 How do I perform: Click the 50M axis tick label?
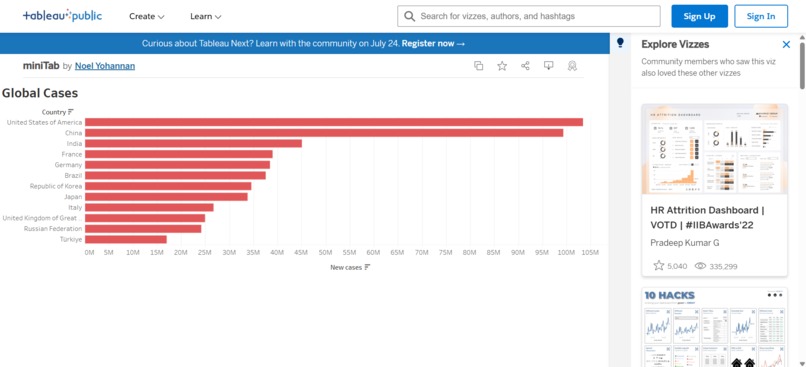[x=325, y=252]
